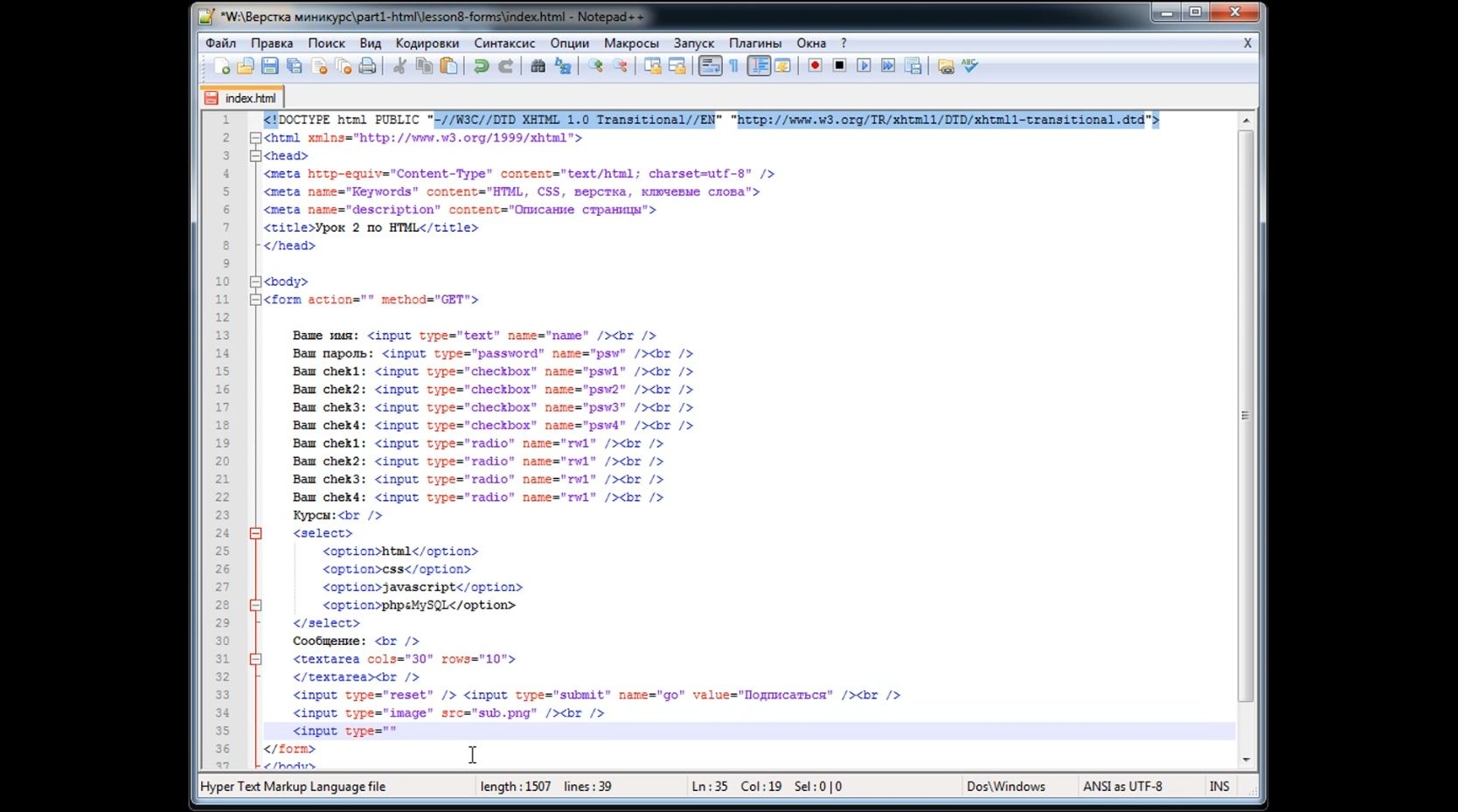The image size is (1458, 812).
Task: Toggle word wrap in the toolbar
Action: (x=710, y=66)
